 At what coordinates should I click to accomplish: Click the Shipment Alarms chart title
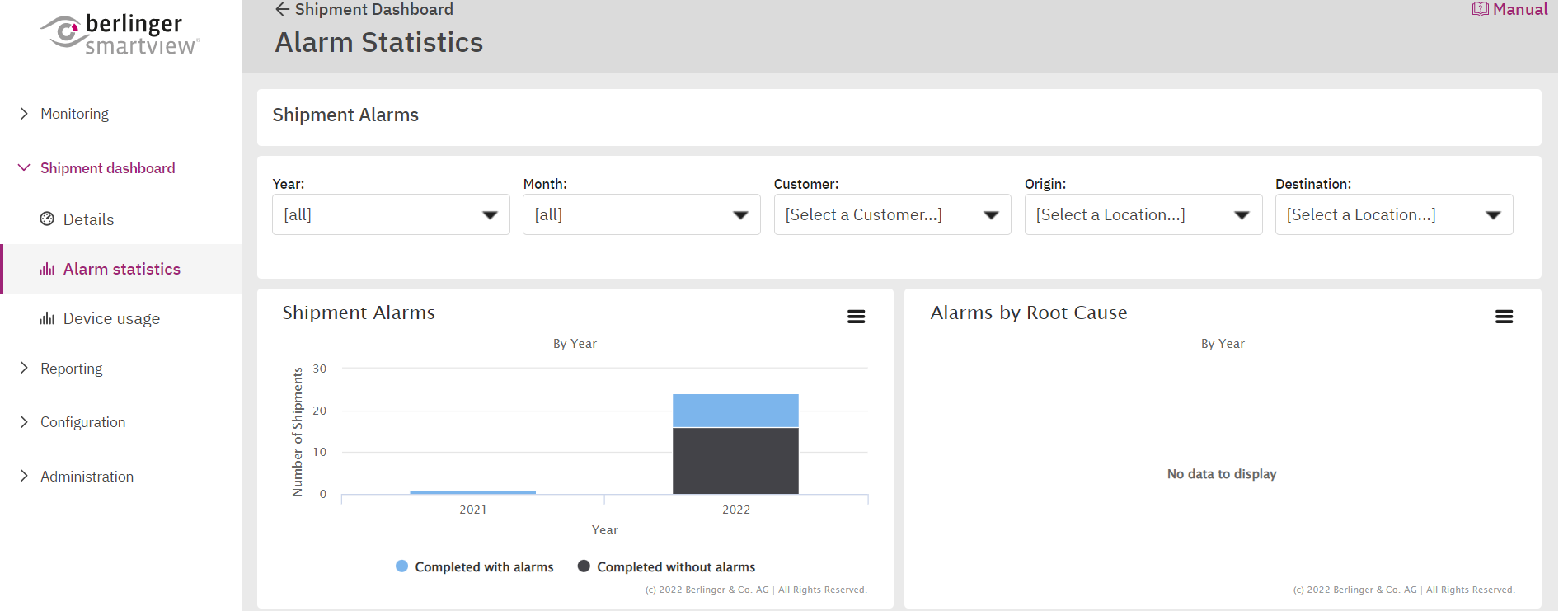[x=359, y=313]
